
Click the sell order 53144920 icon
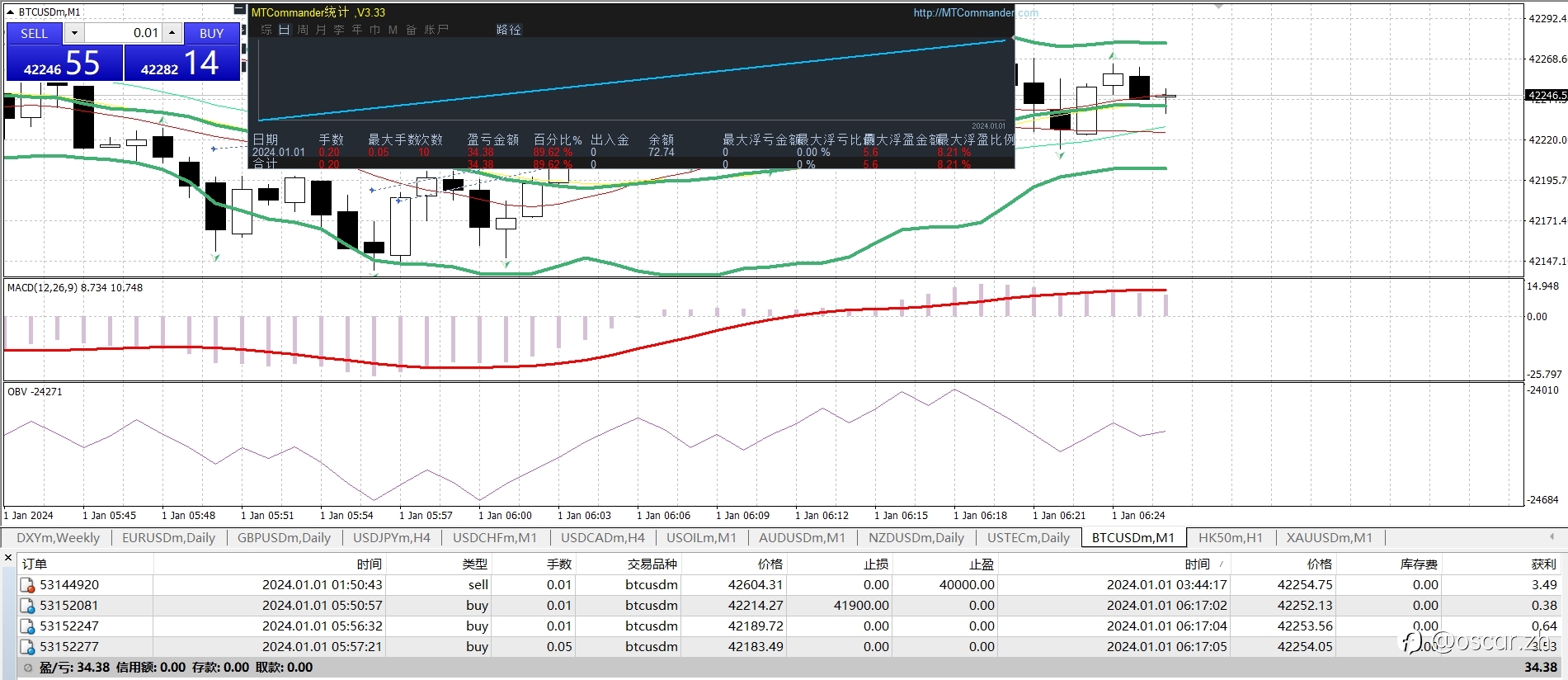[x=28, y=585]
